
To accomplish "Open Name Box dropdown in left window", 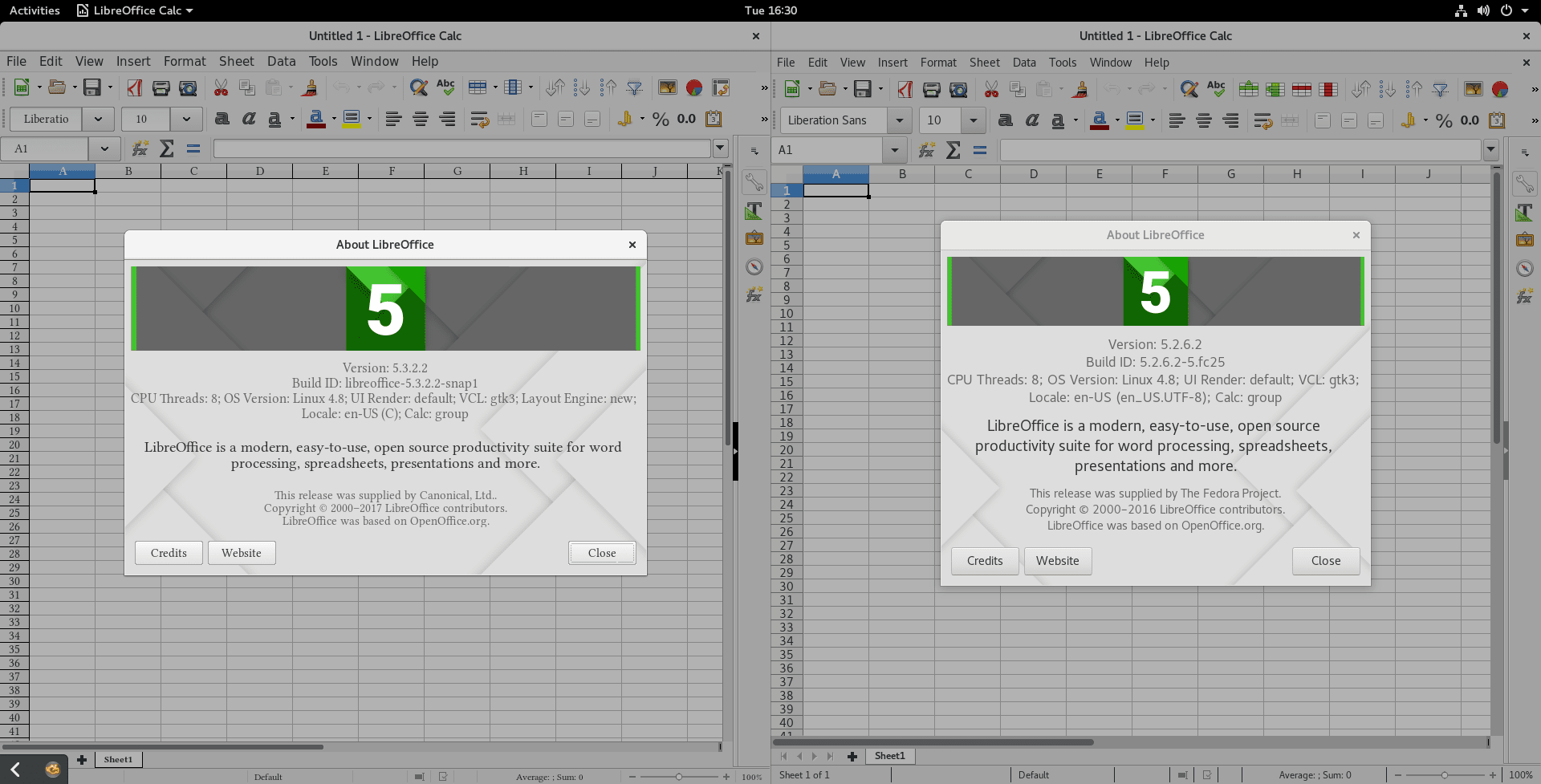I will click(104, 148).
